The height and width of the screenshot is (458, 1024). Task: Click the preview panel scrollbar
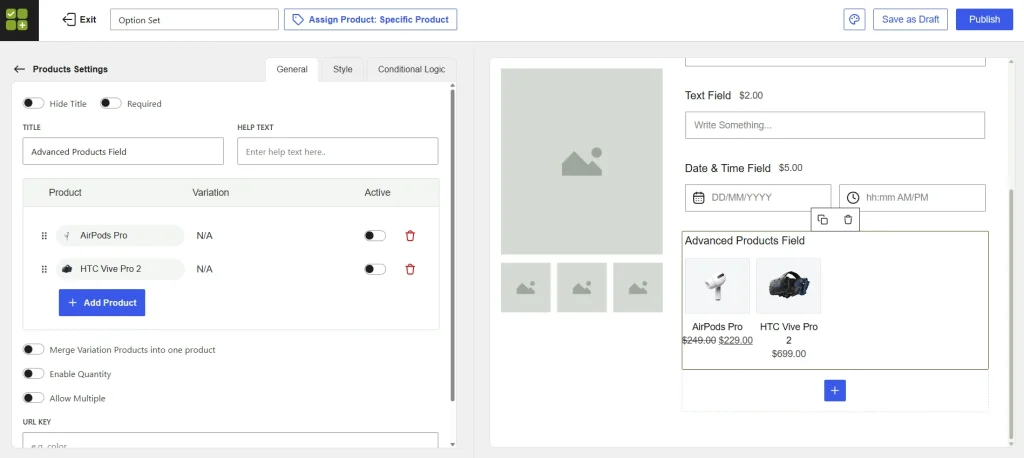[x=1010, y=314]
